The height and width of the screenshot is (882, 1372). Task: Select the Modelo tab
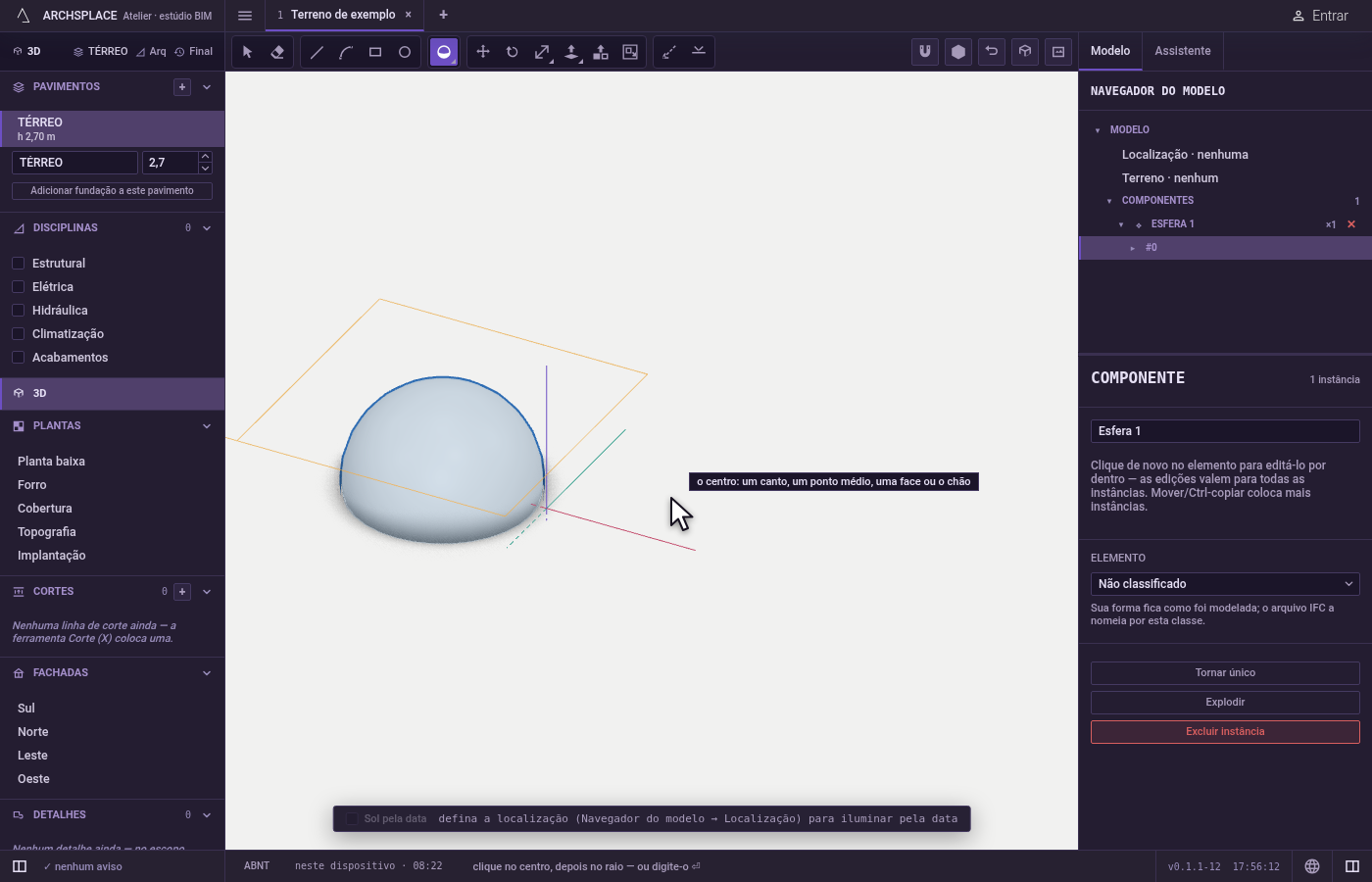point(1110,51)
